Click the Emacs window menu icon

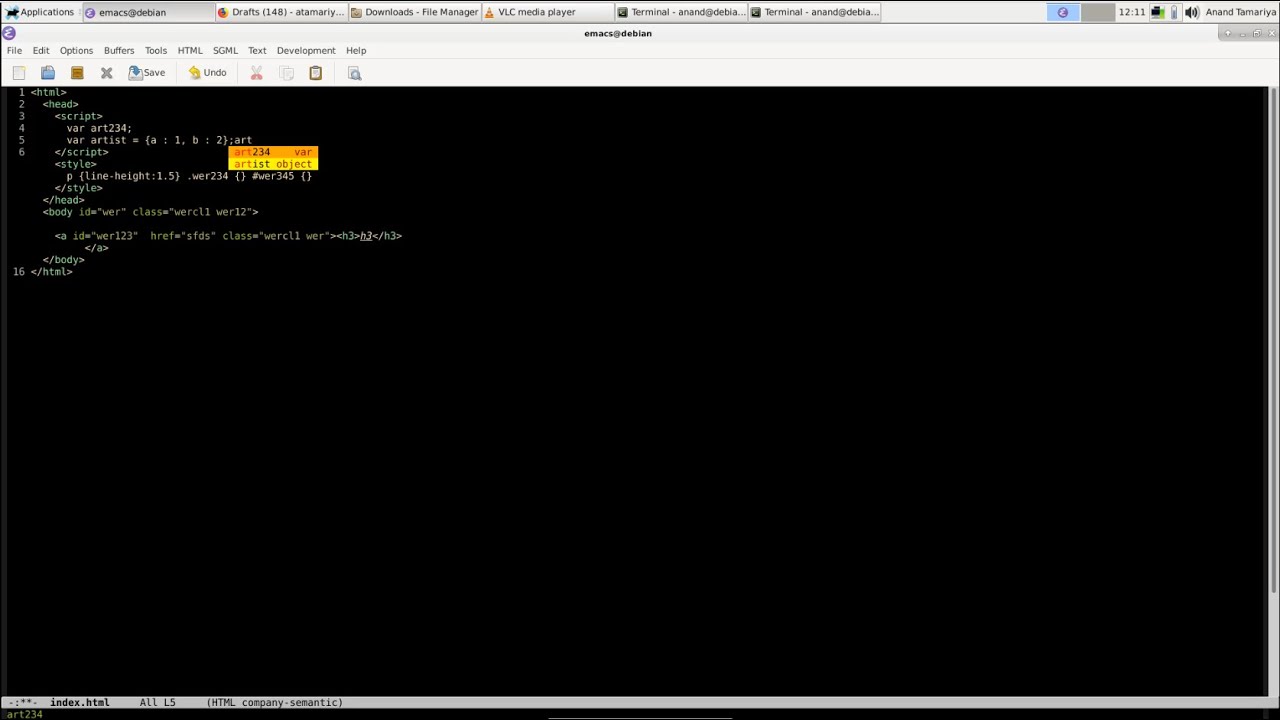(9, 33)
